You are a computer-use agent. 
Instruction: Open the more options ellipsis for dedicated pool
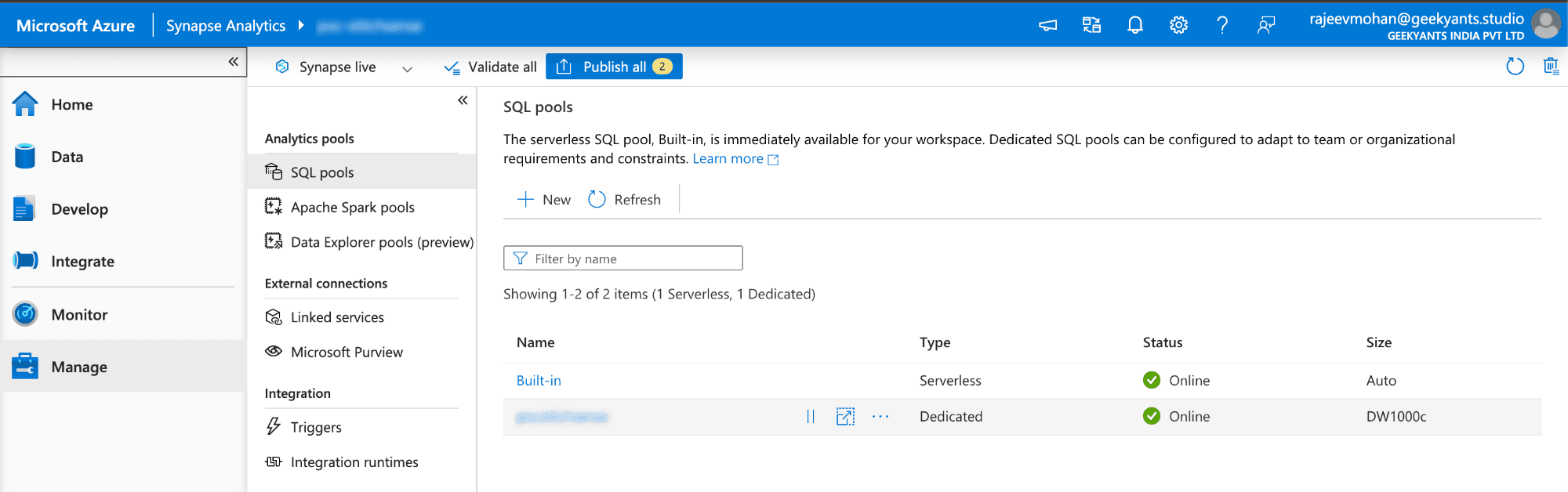point(880,417)
